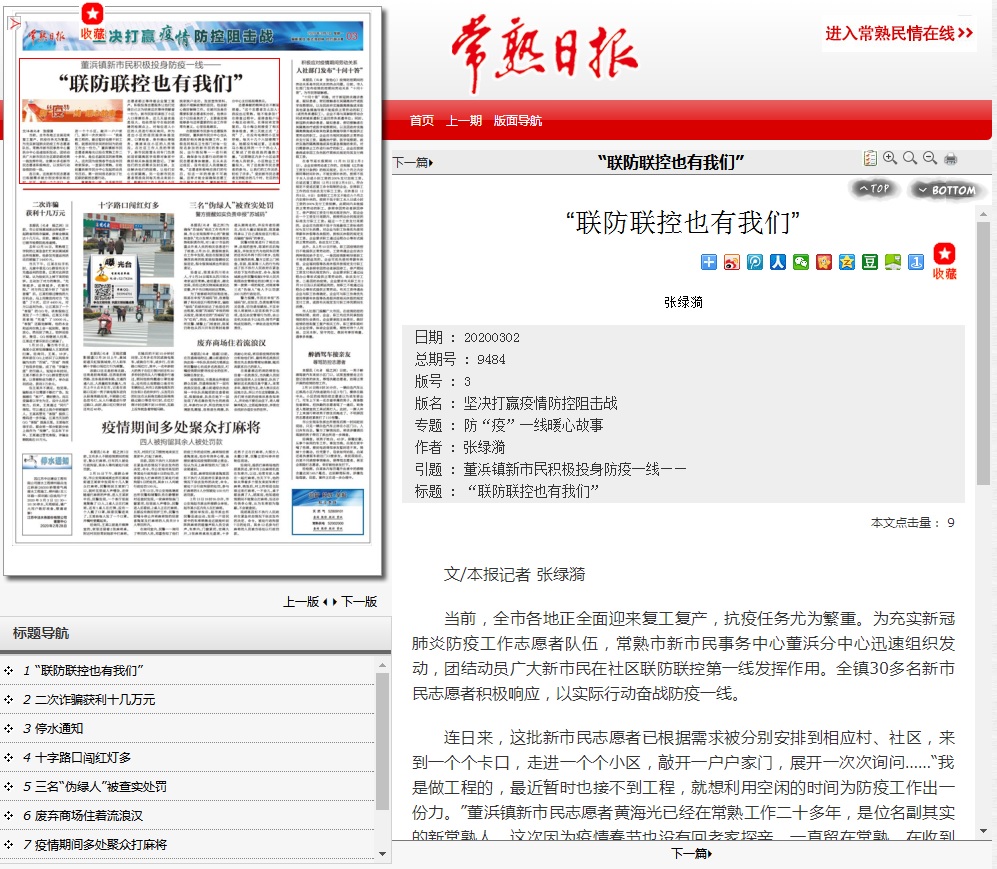
Task: Click 下一篇 above the article header
Action: pos(413,163)
